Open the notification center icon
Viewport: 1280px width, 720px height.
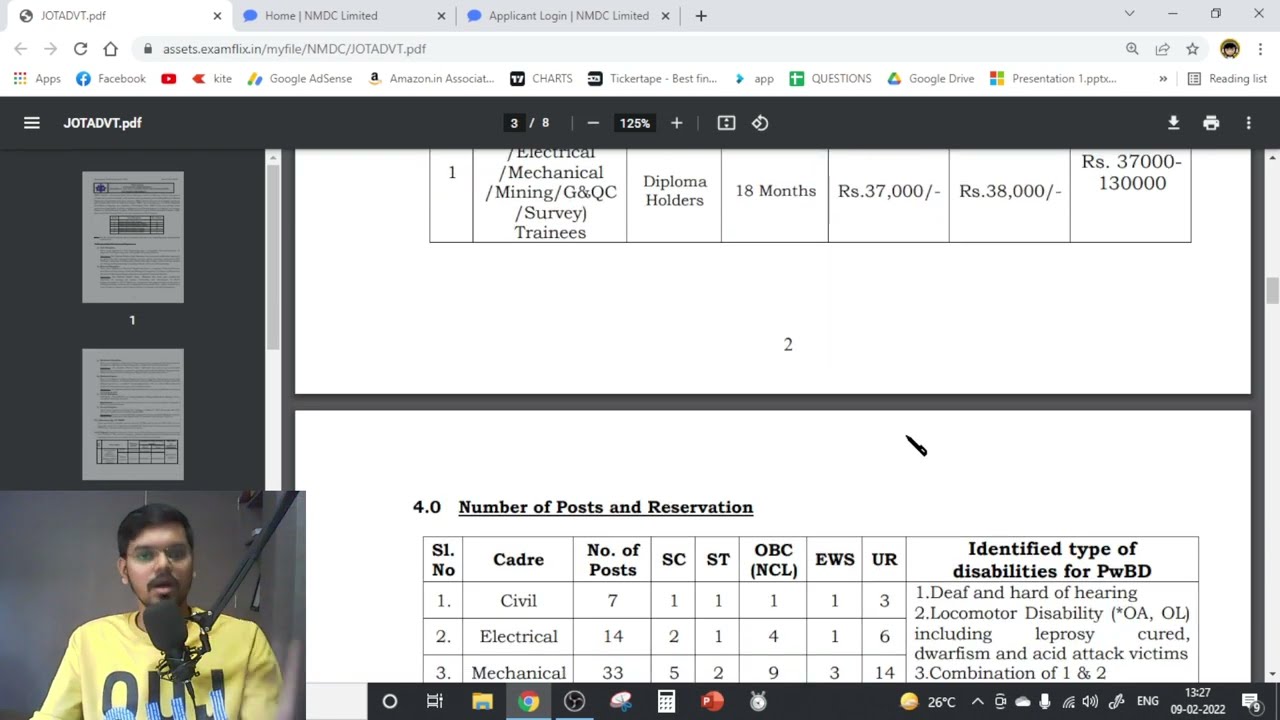[x=1250, y=702]
